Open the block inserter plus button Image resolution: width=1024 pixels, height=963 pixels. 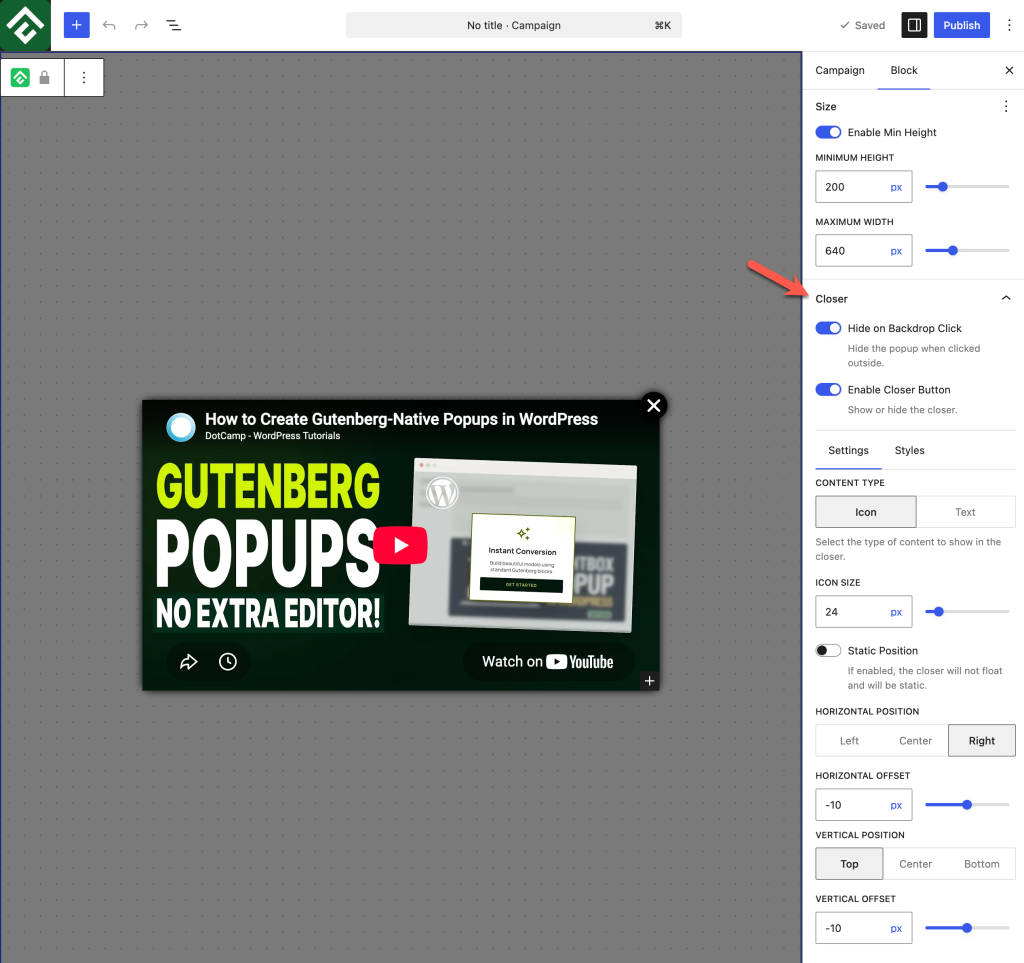coord(76,25)
